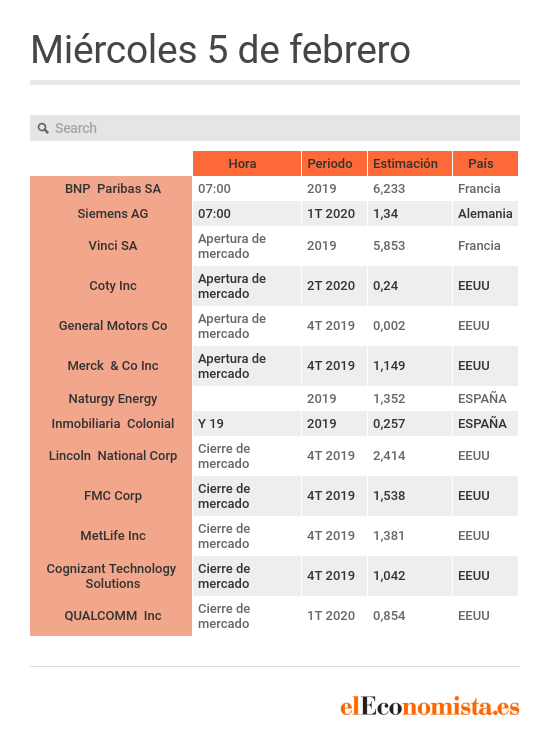
Task: Open the elEconomista.es logo link
Action: [430, 706]
